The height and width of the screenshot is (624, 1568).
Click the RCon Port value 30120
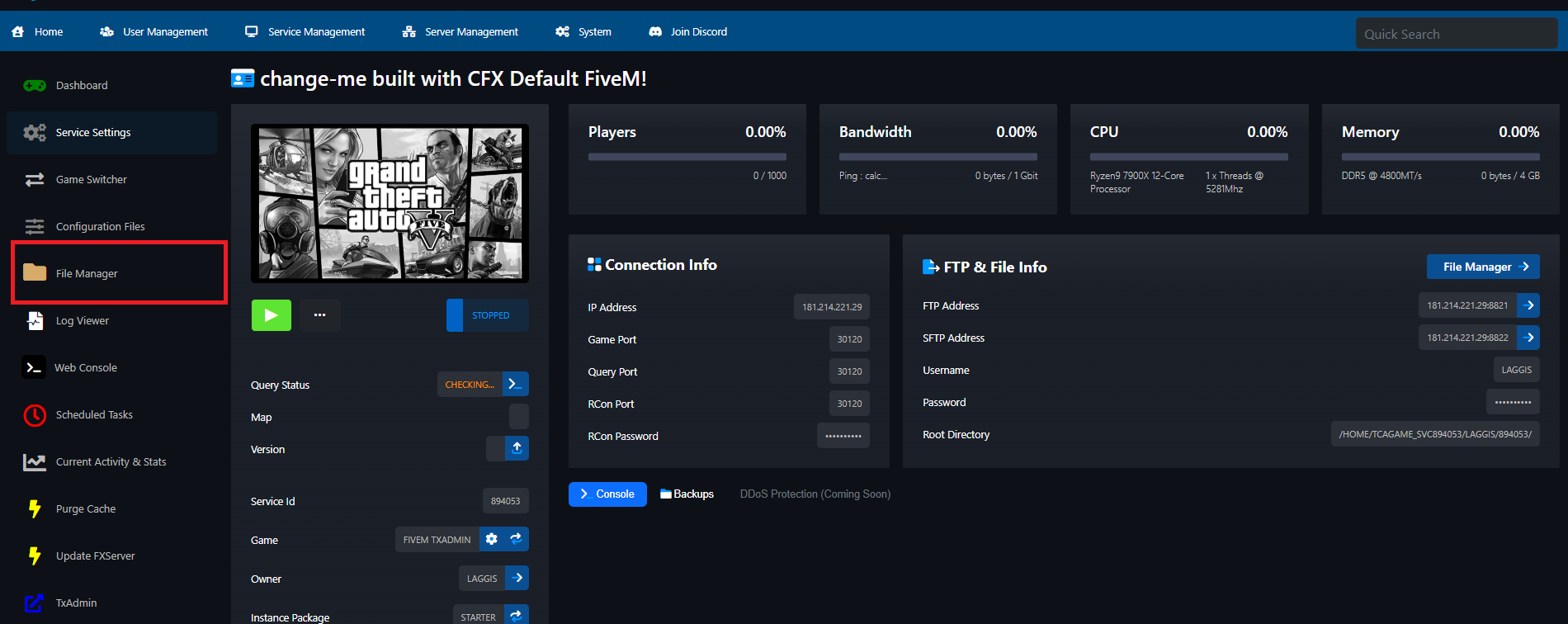click(849, 404)
